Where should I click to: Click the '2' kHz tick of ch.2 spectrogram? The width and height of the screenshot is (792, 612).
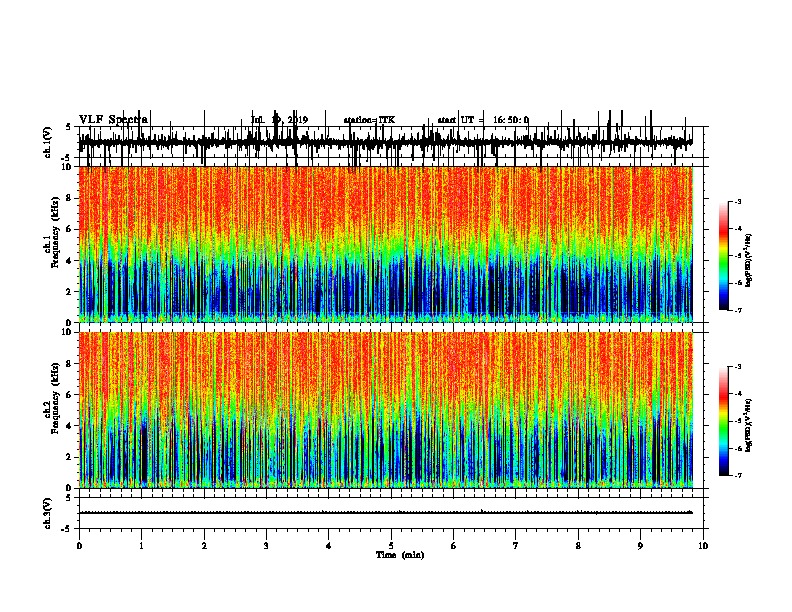70,457
